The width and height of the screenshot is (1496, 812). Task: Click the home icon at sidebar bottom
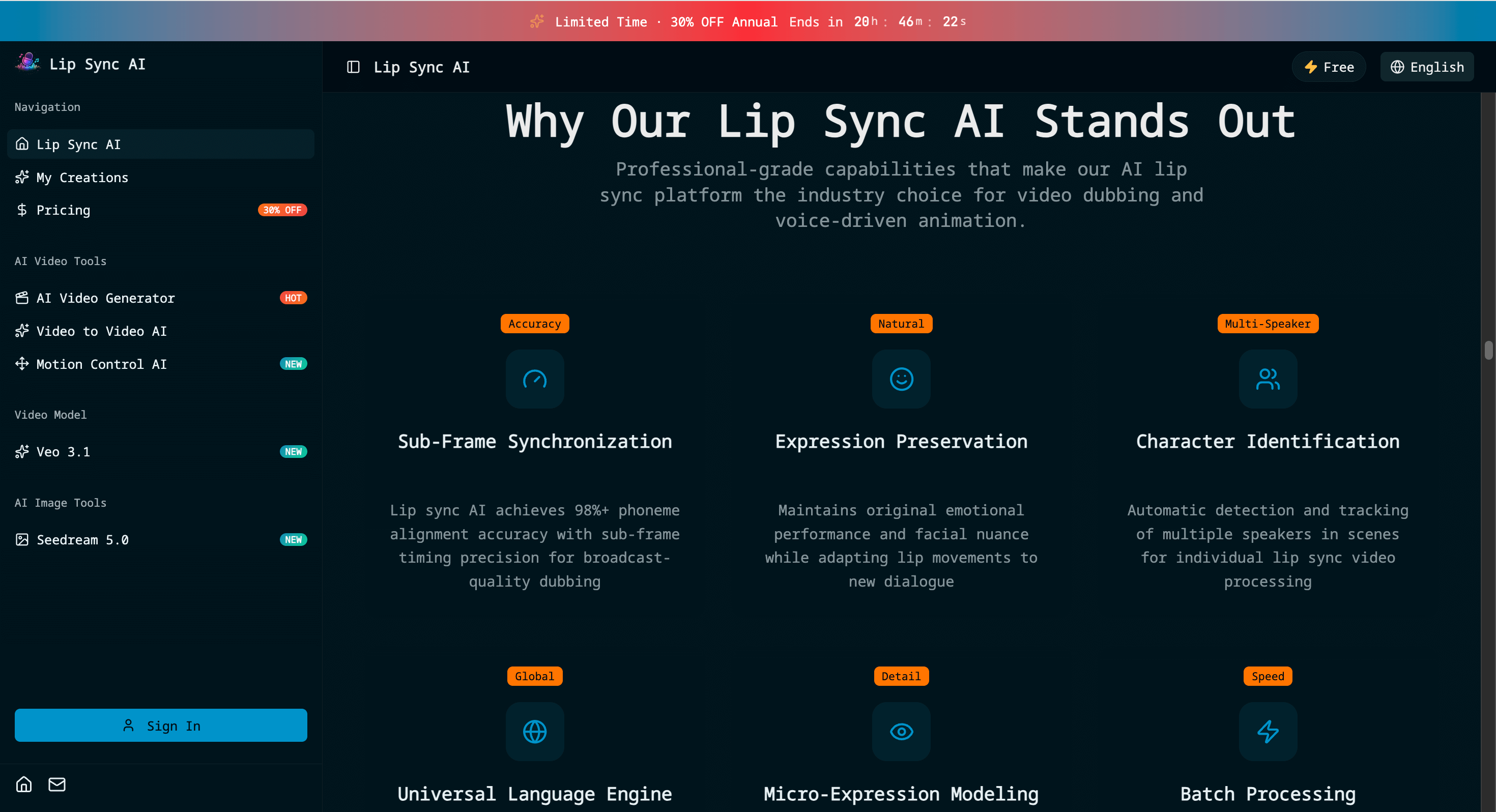[x=24, y=785]
